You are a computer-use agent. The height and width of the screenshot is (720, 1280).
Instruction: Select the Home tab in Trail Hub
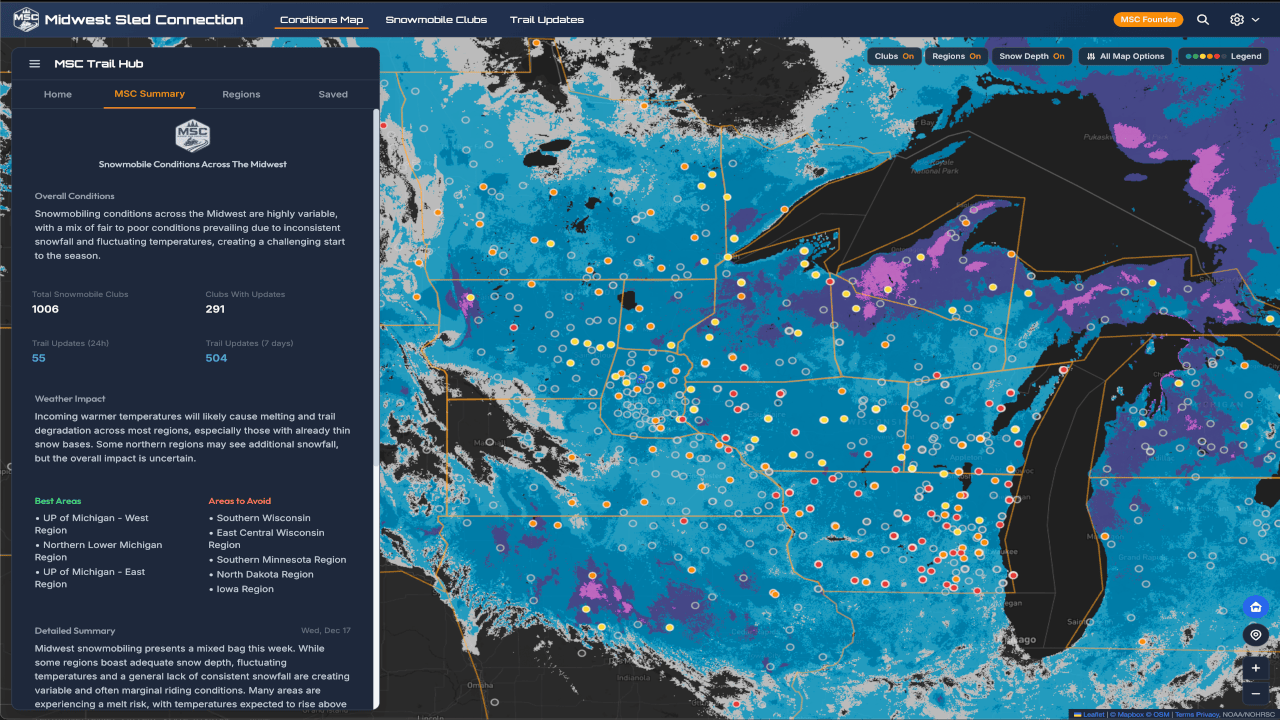pos(58,94)
